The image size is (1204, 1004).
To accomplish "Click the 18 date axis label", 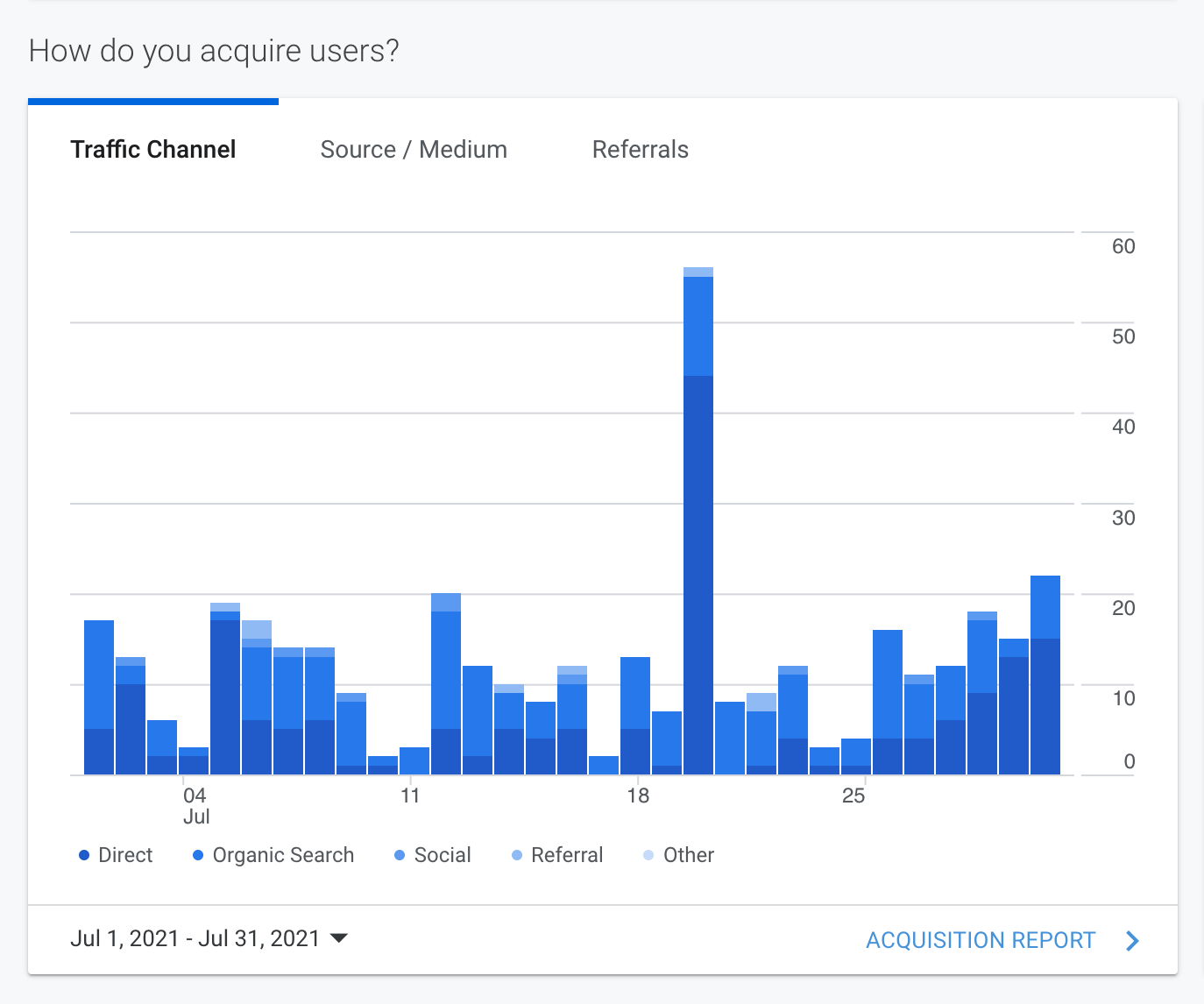I will (x=638, y=795).
